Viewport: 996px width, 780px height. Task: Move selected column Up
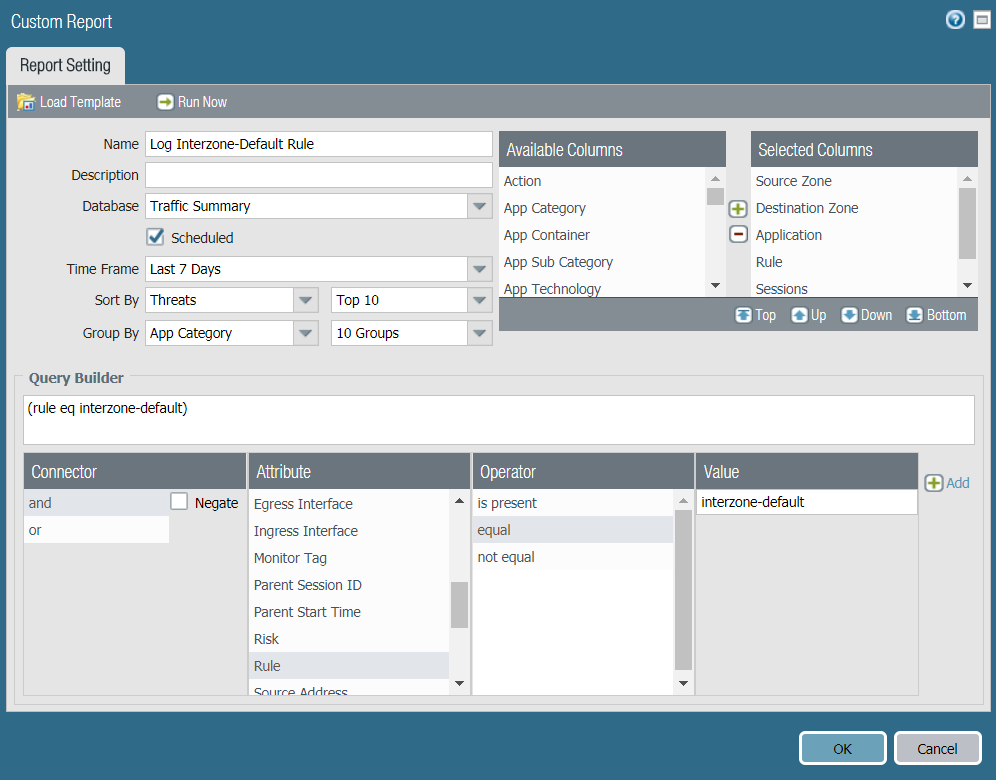tap(809, 315)
